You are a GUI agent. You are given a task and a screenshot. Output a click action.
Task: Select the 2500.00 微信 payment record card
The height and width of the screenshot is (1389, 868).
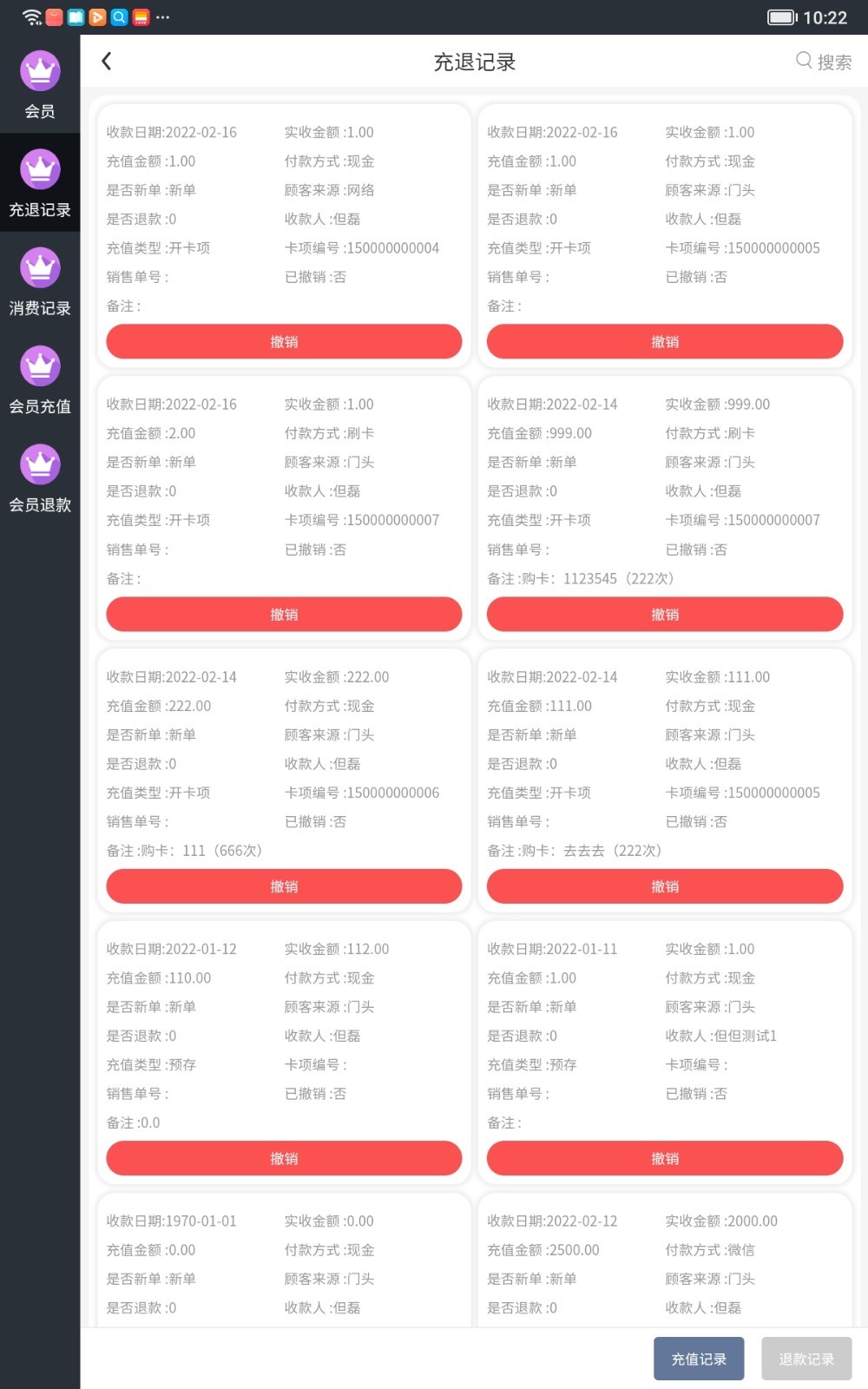coord(664,1263)
